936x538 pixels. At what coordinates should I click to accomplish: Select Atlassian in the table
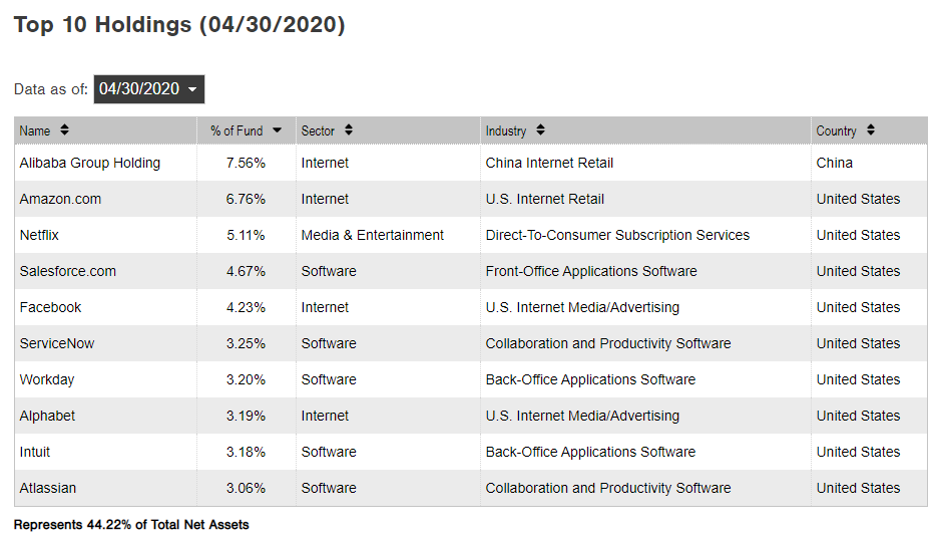tap(48, 488)
